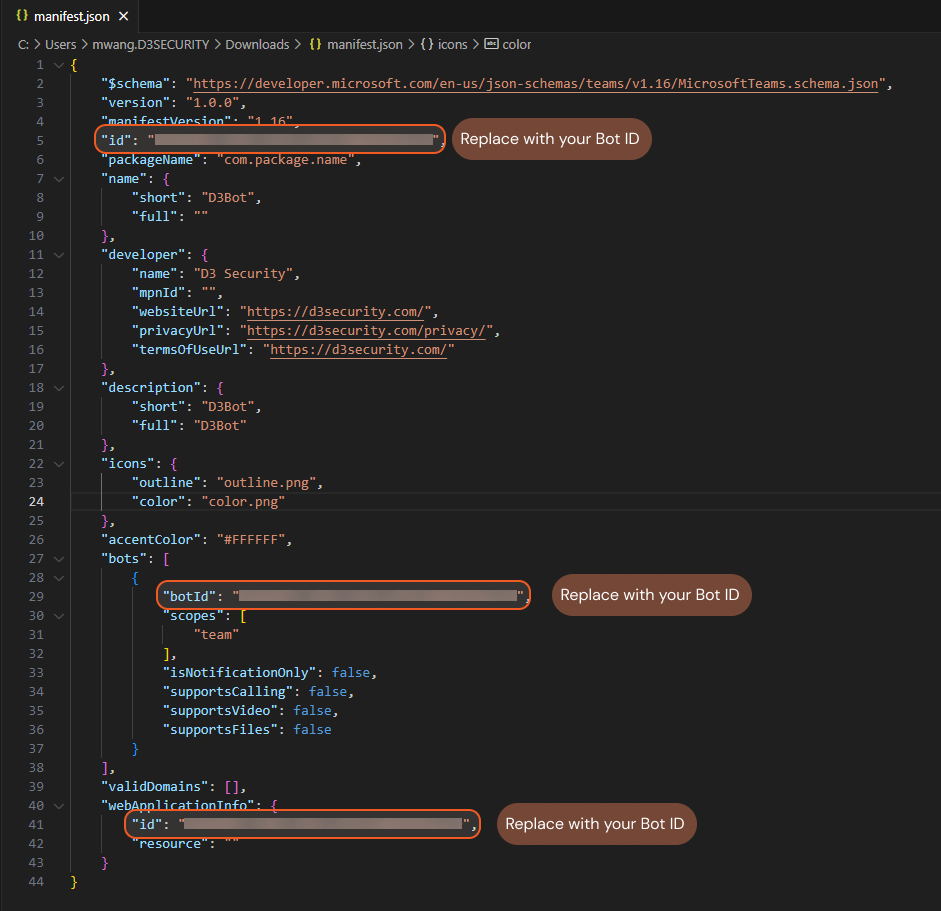The height and width of the screenshot is (911, 941).
Task: Click the manifest.json file icon in breadcrumb
Action: coord(315,44)
